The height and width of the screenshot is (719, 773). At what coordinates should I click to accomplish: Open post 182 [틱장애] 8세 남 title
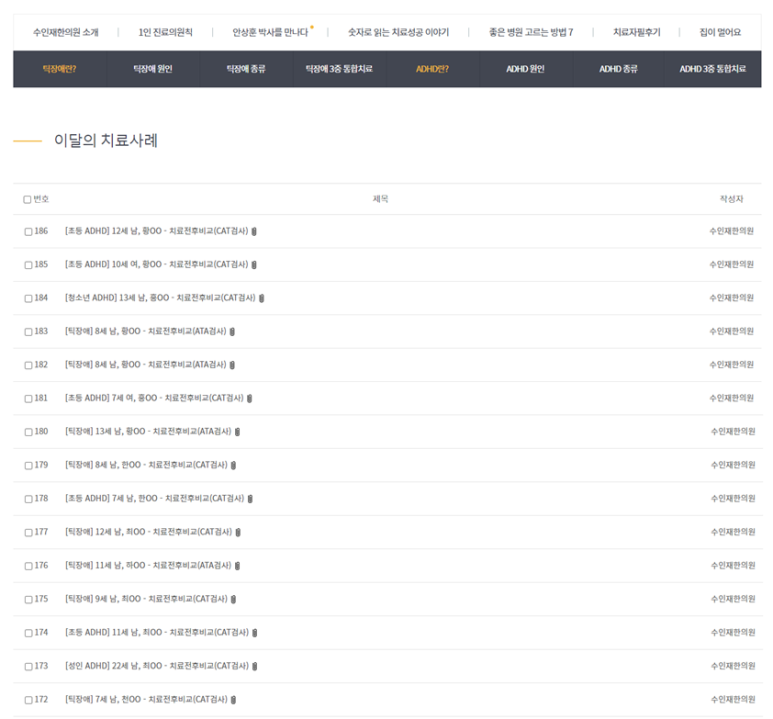[146, 365]
